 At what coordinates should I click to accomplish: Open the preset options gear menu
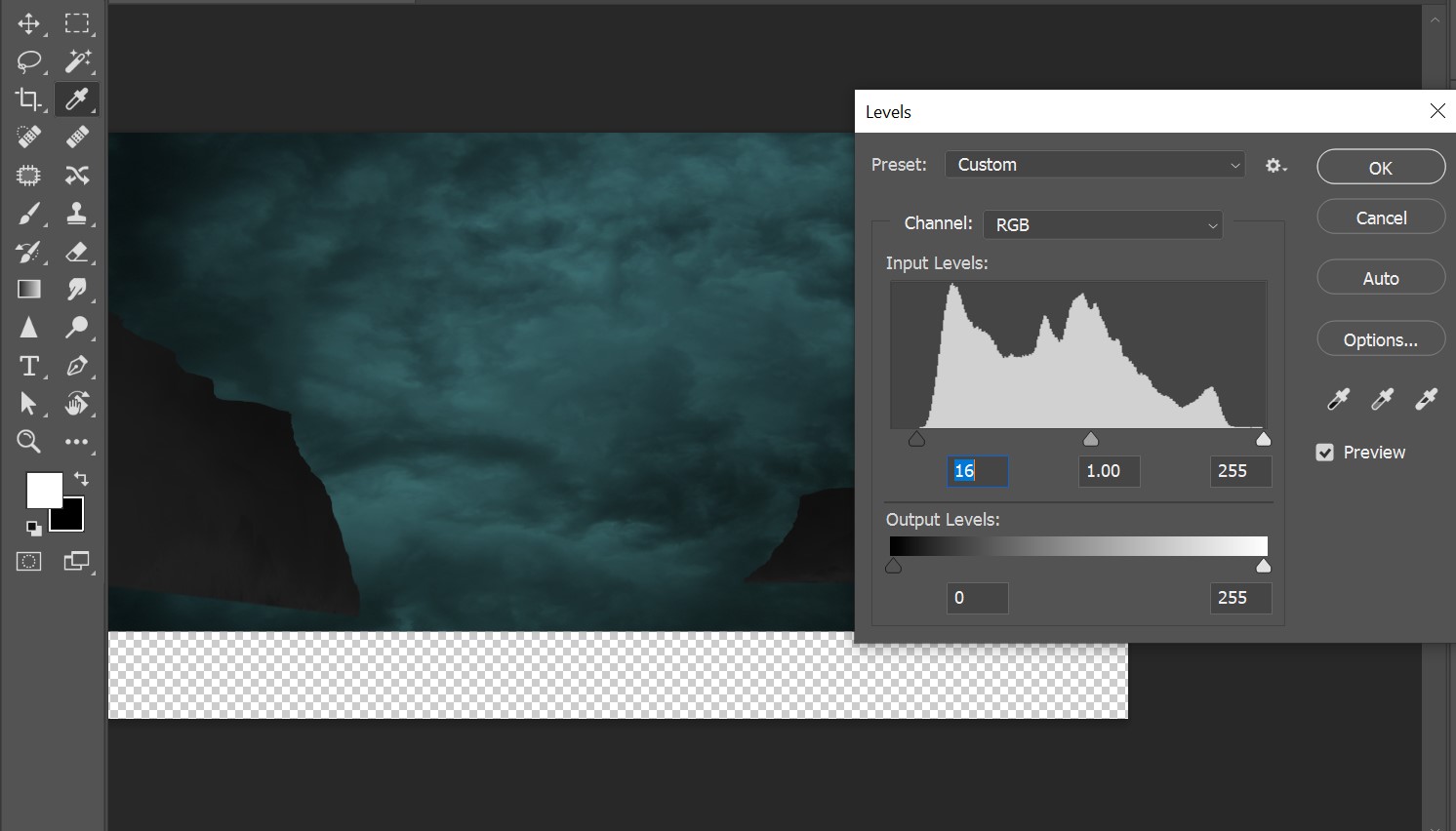pos(1275,166)
